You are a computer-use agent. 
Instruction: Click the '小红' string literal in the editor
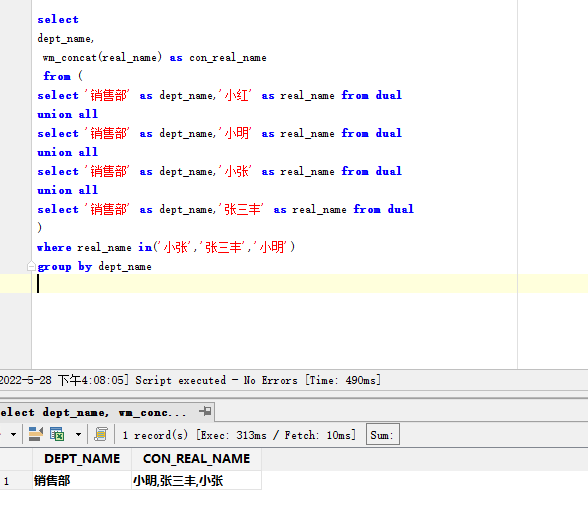coord(237,96)
